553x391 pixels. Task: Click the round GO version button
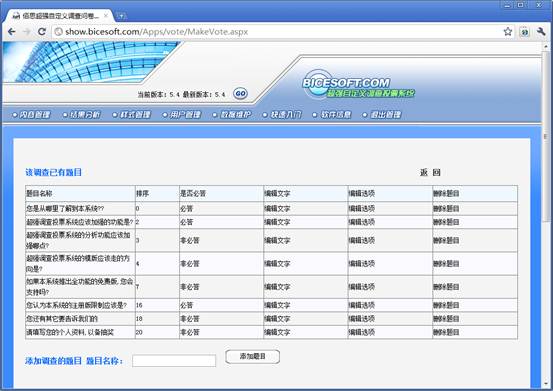241,93
